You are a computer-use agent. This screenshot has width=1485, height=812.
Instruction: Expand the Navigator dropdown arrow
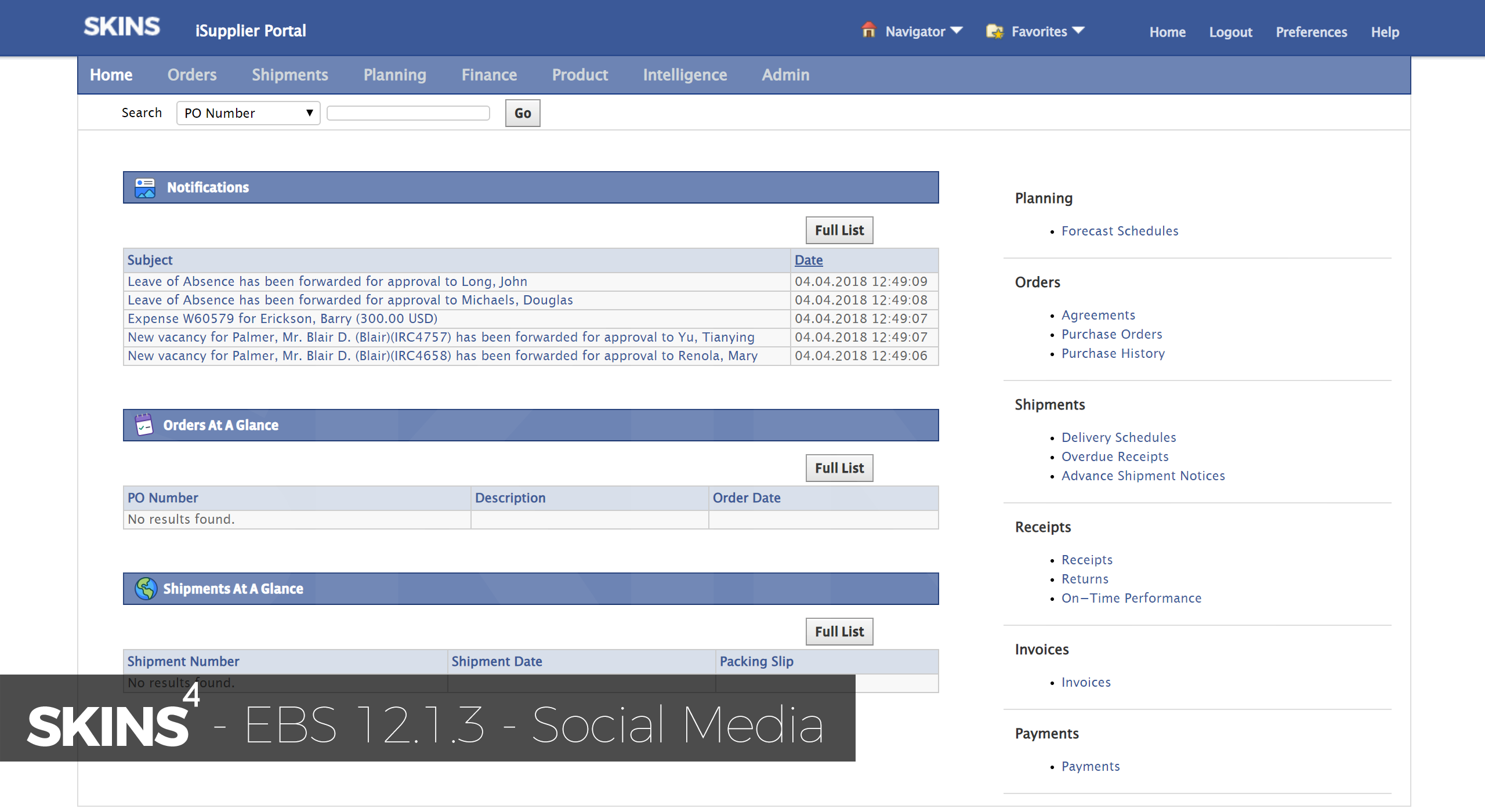point(957,30)
